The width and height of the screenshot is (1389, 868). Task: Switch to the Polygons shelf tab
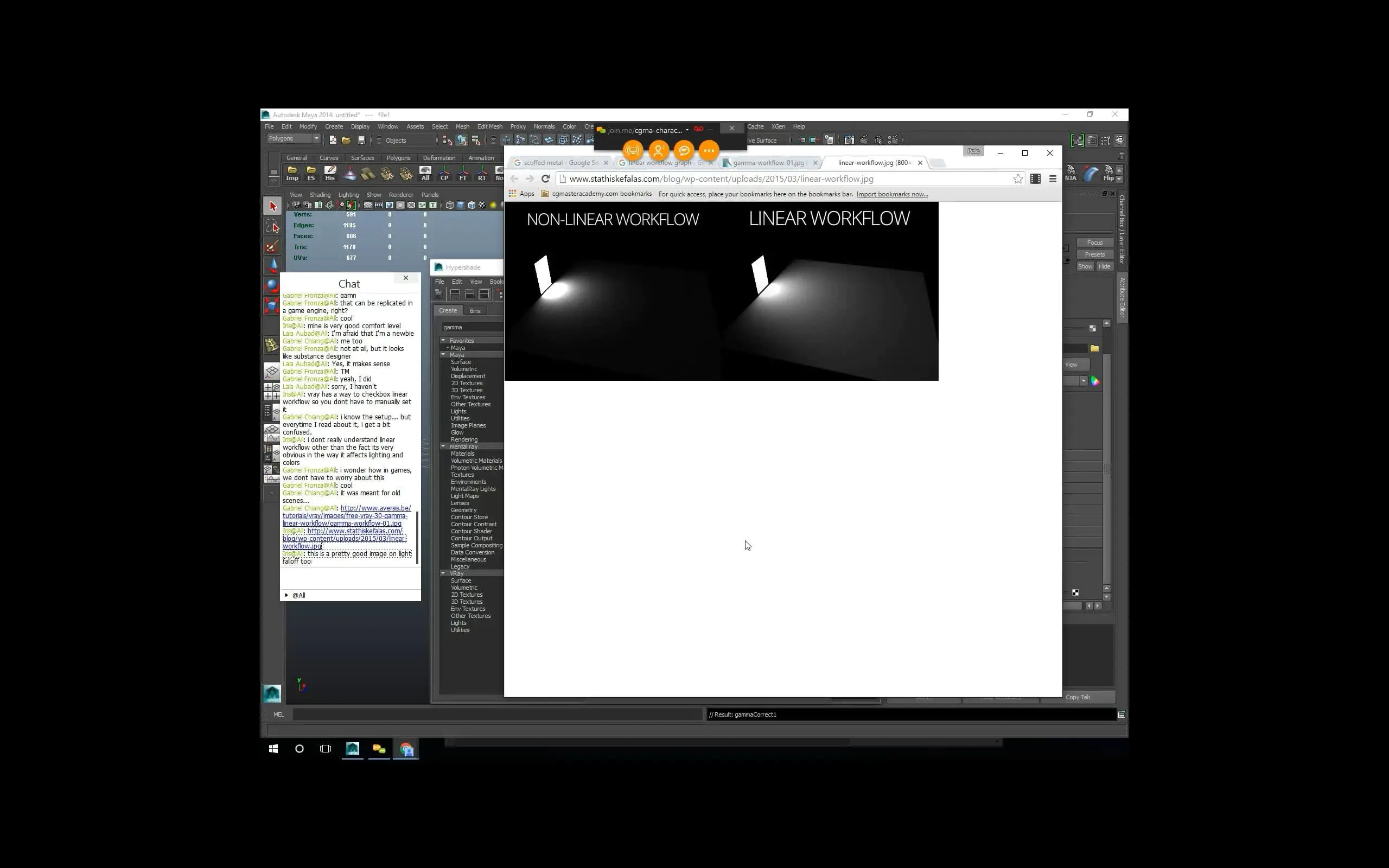point(398,158)
